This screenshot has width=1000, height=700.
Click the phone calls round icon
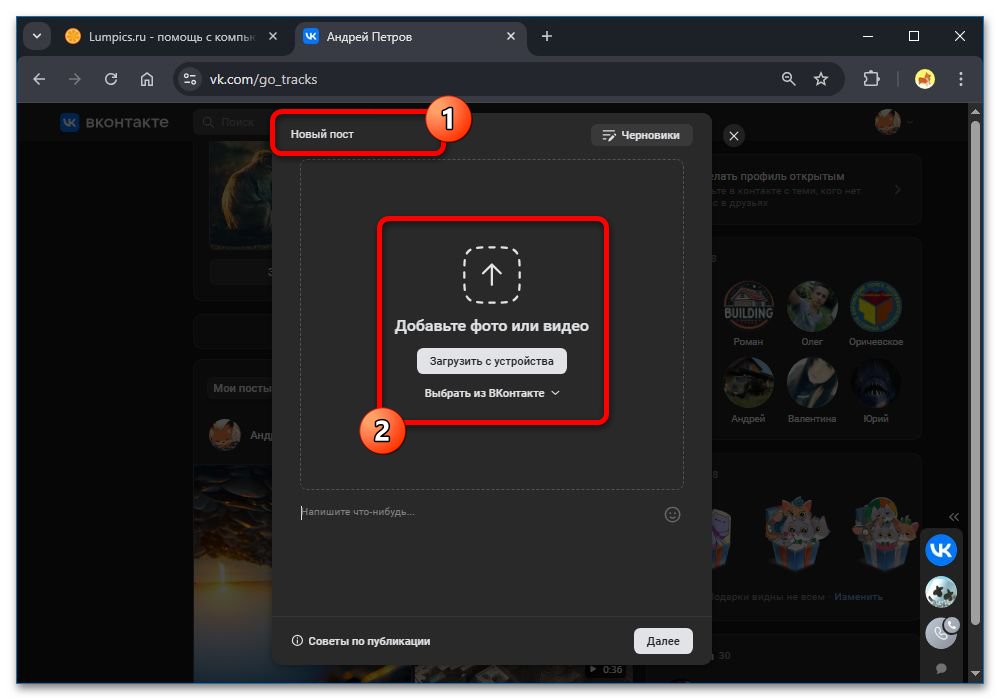[x=941, y=633]
